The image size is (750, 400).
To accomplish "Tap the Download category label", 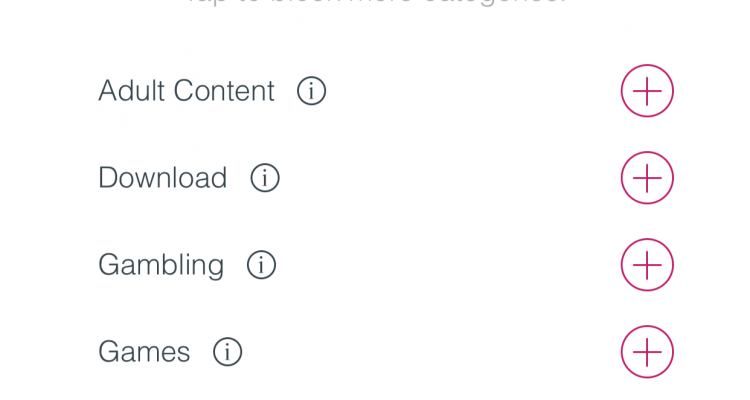I will coord(162,178).
